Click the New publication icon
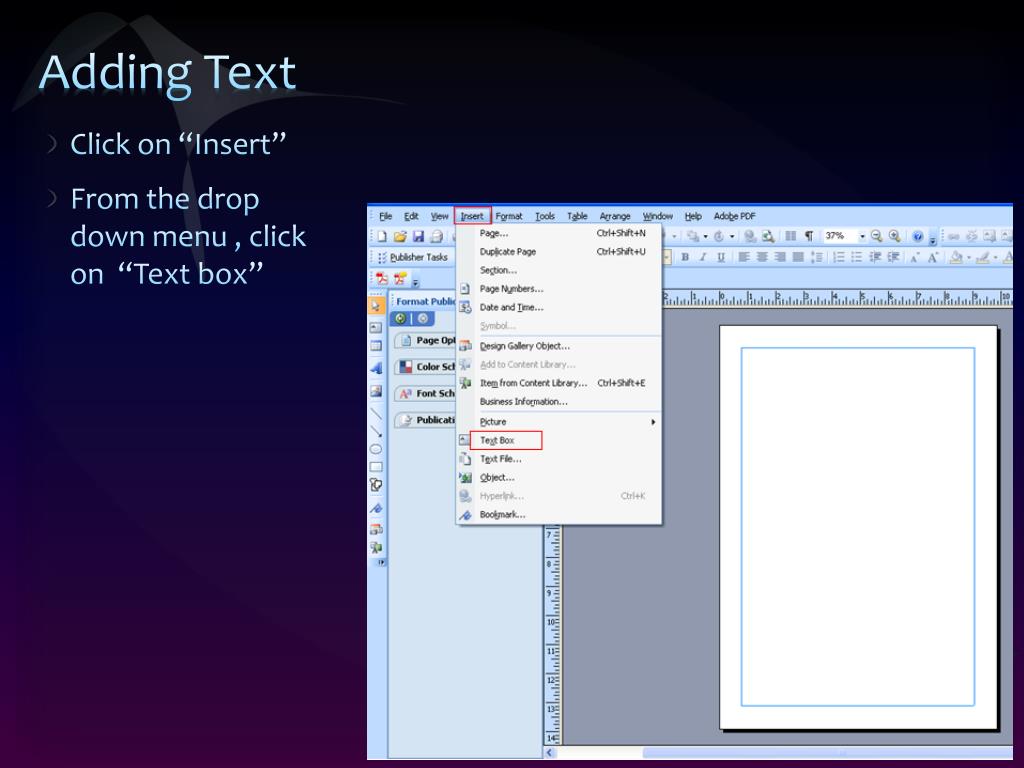1024x768 pixels. click(x=382, y=236)
